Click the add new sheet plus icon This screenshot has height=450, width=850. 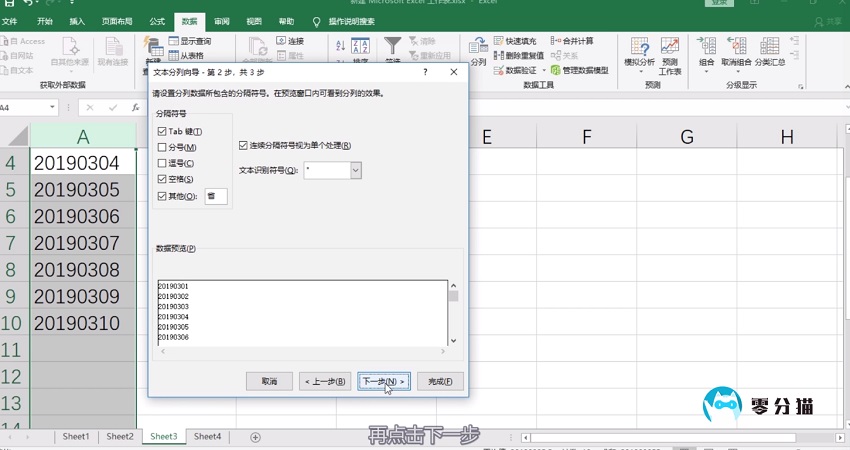tap(255, 437)
